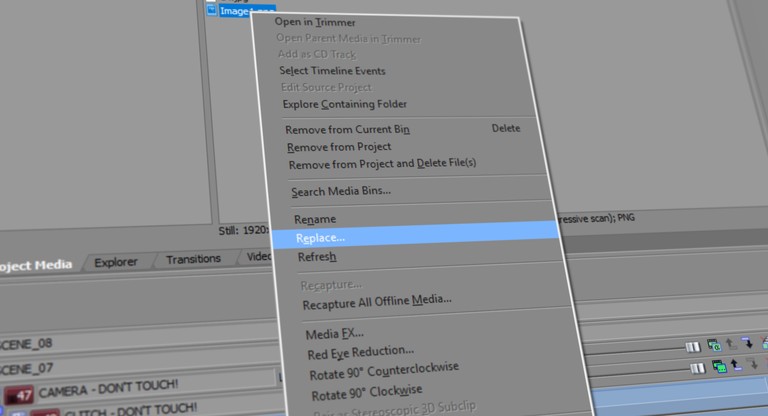Choose Rename in the context menu

coord(315,220)
